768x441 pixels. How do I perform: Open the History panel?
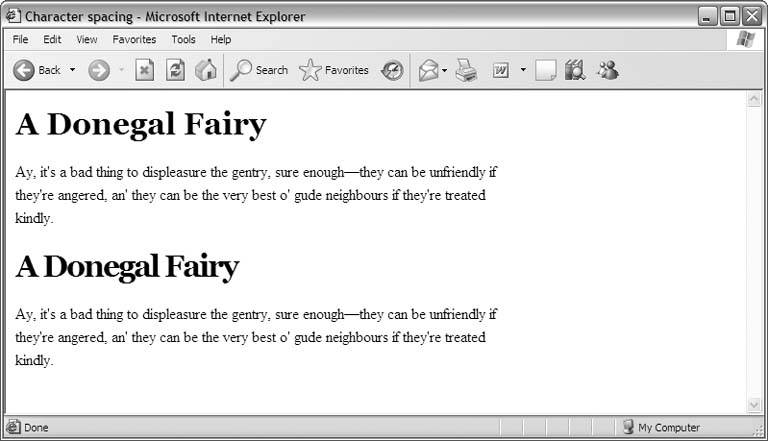pos(393,70)
